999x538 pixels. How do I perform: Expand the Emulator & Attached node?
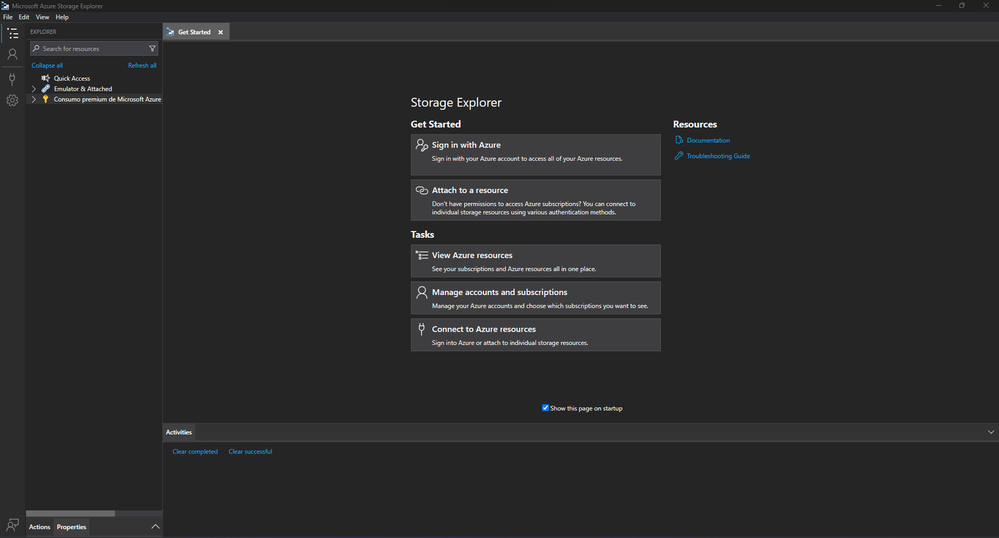(x=34, y=89)
